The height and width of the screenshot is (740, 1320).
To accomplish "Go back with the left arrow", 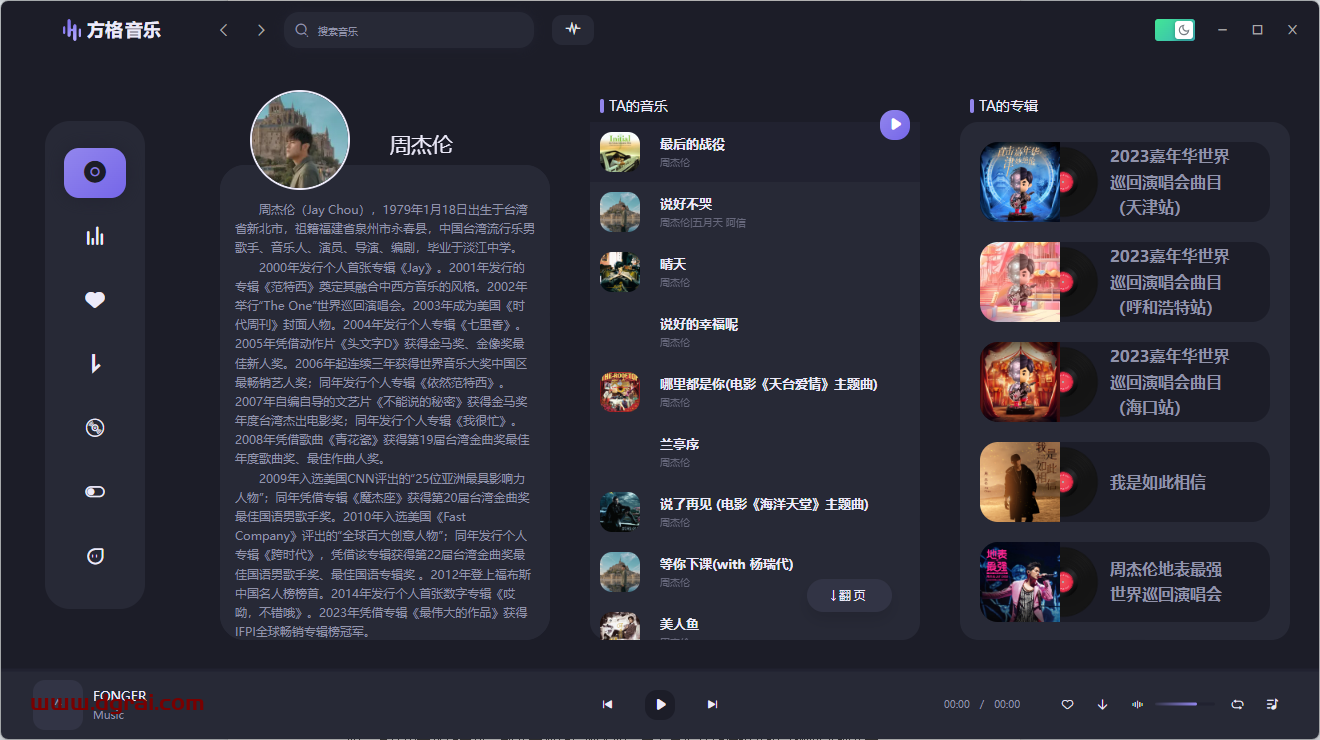I will coord(224,30).
